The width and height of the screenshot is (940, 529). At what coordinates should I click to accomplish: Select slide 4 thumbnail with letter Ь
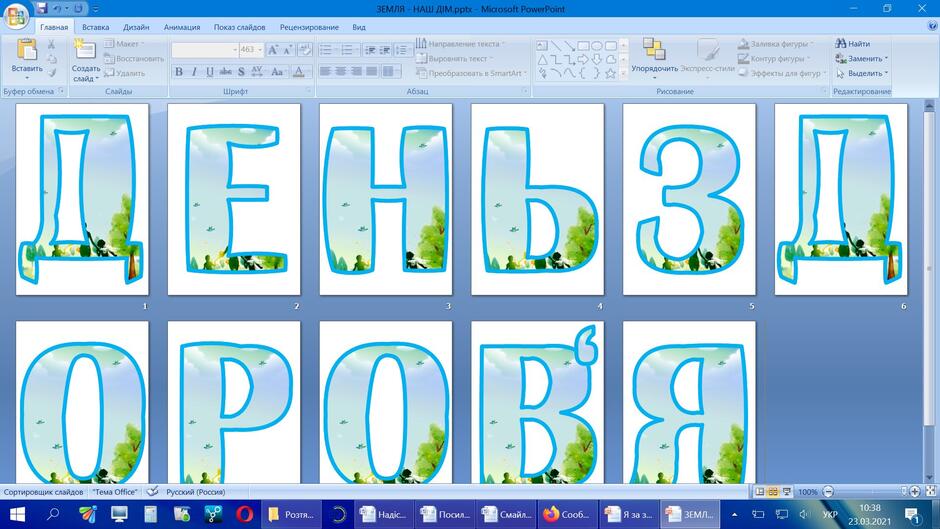pyautogui.click(x=537, y=199)
